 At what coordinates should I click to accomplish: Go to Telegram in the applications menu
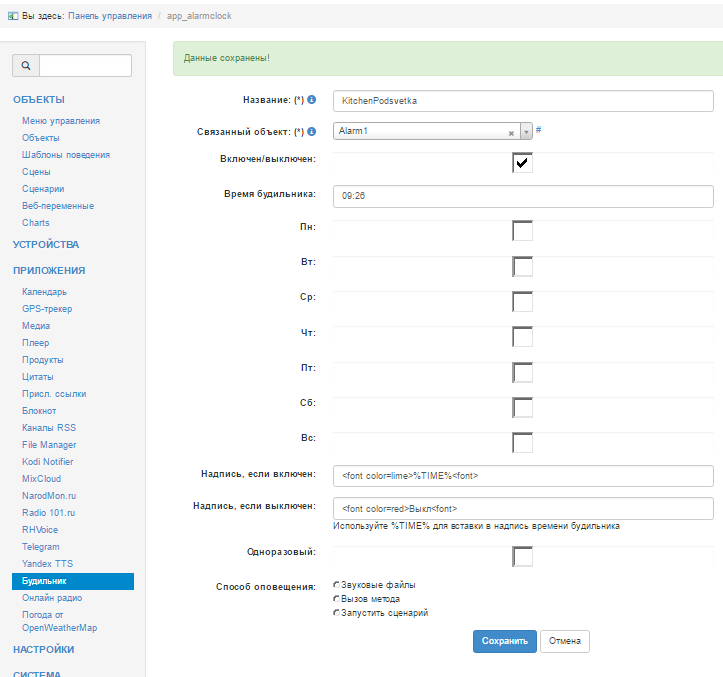[x=41, y=547]
